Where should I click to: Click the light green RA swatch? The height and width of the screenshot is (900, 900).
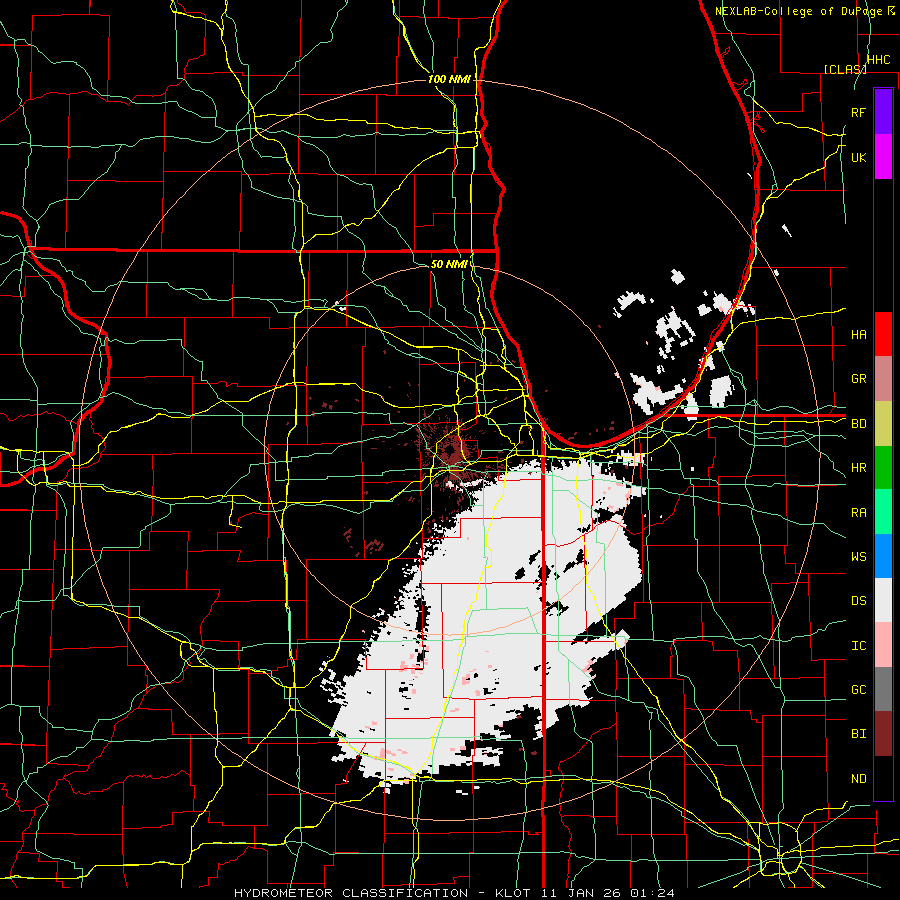point(883,512)
